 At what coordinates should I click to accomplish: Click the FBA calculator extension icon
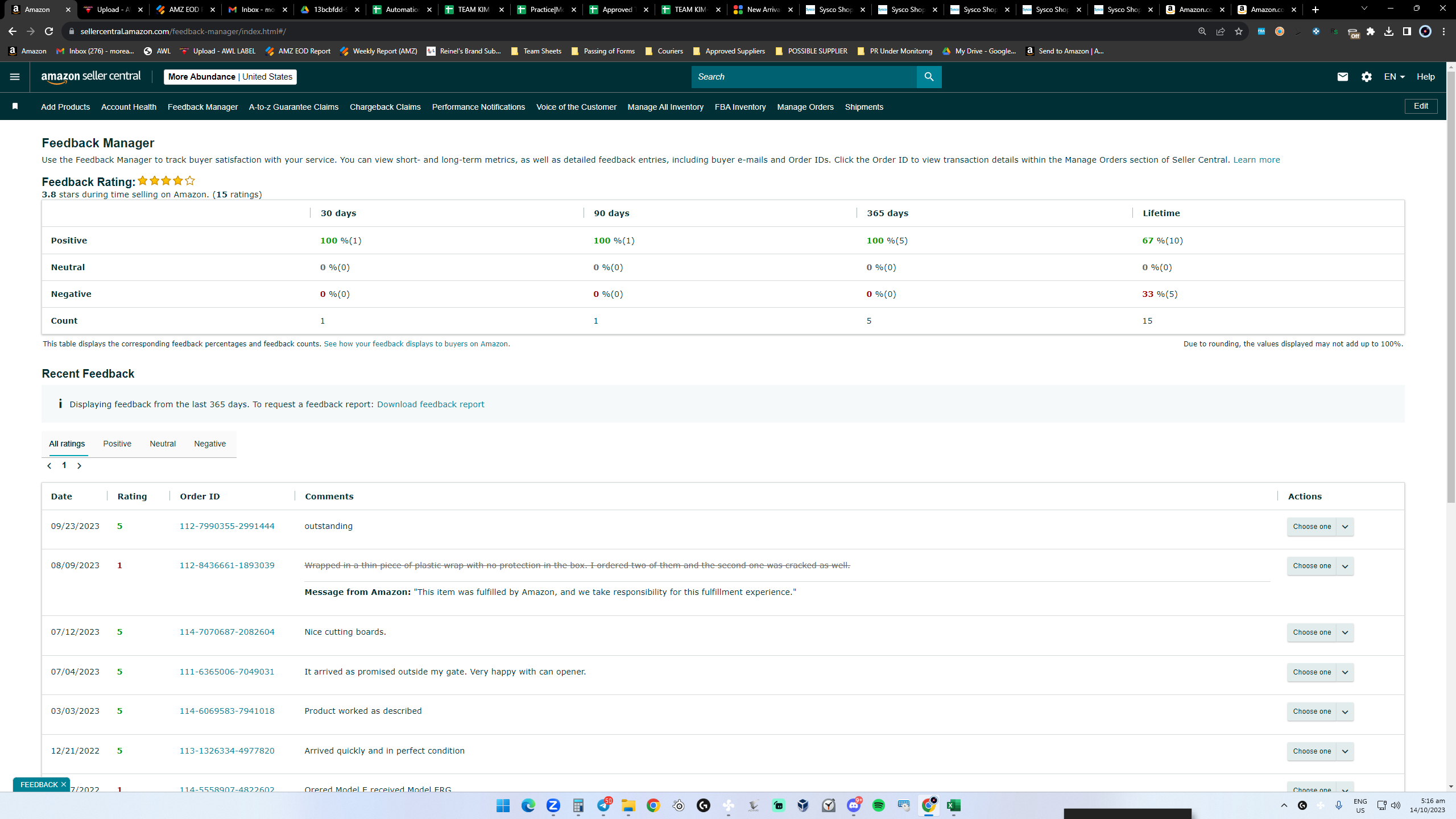pos(1261,31)
